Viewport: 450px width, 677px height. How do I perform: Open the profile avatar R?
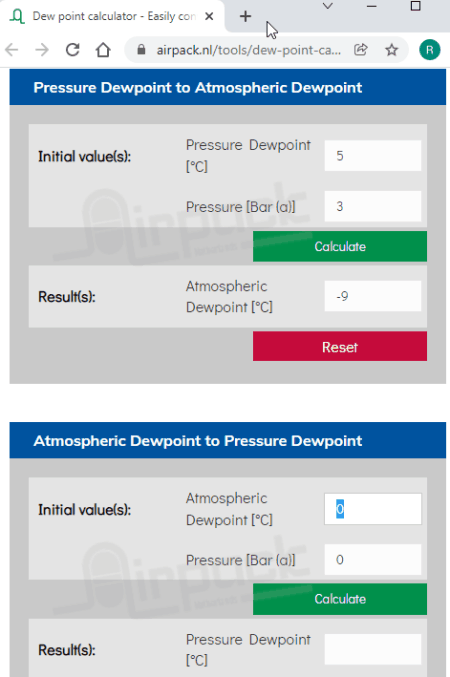pos(429,50)
